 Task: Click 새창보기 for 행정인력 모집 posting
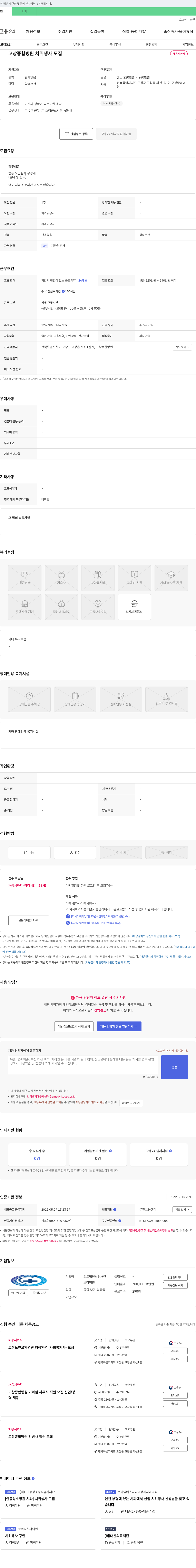point(175,1359)
